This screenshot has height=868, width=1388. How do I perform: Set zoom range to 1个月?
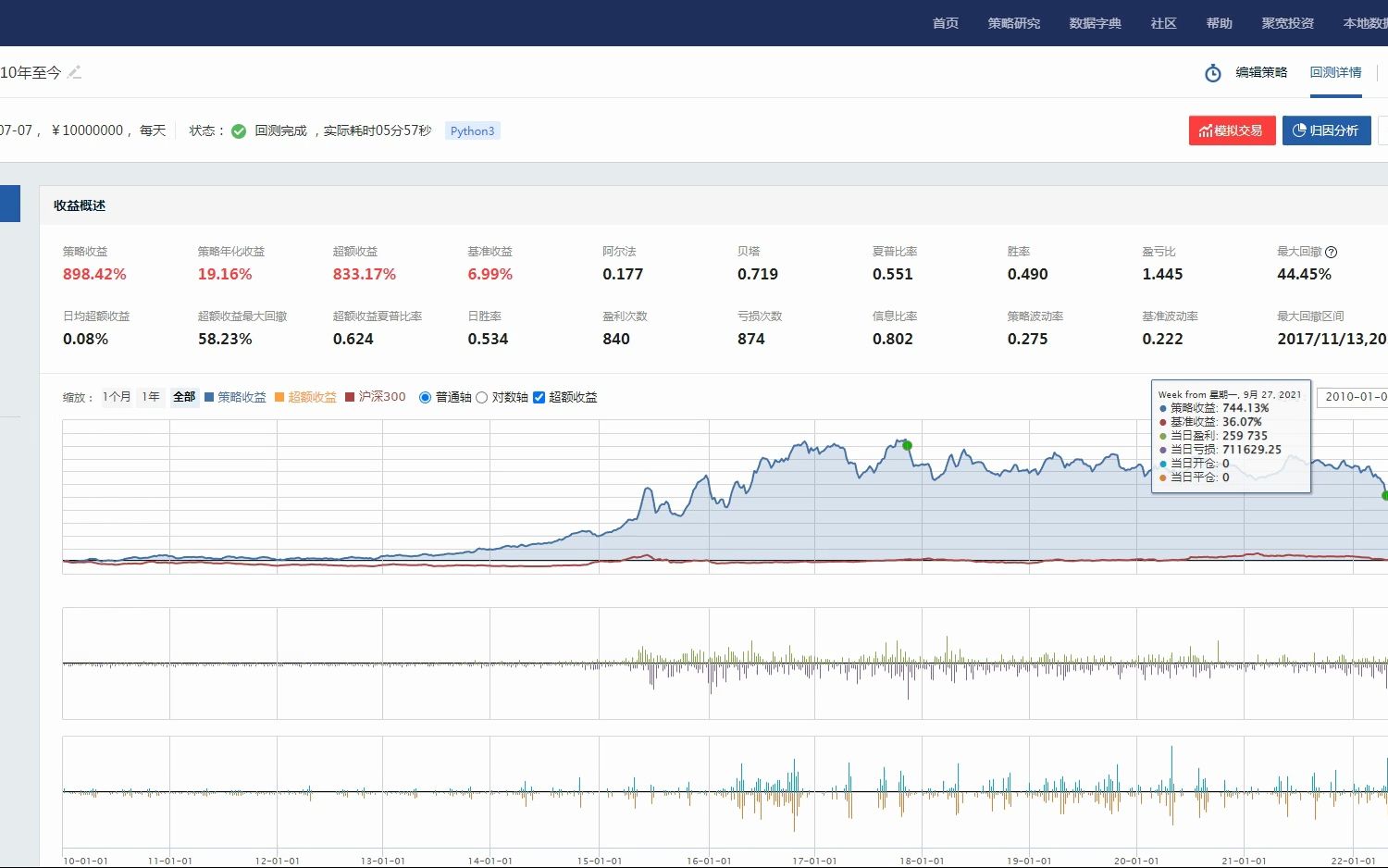pos(117,397)
